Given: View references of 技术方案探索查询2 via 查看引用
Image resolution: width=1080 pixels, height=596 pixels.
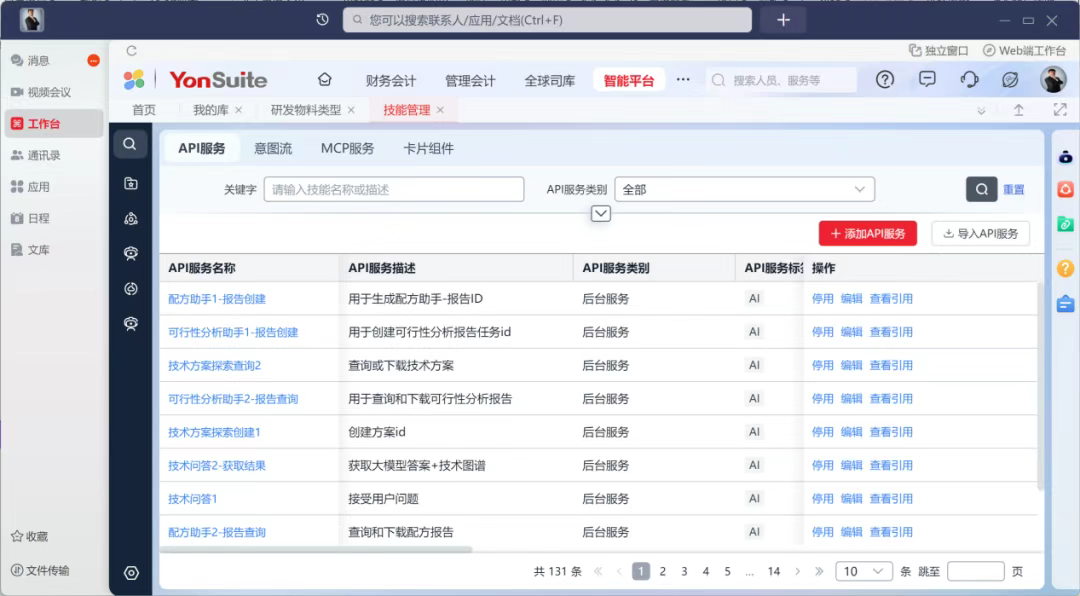Looking at the screenshot, I should (x=891, y=365).
